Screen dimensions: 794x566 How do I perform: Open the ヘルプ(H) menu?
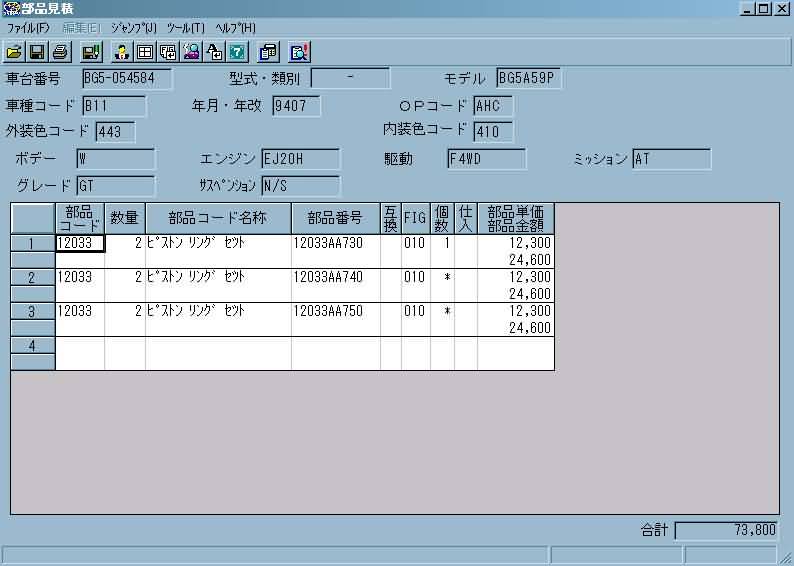point(235,28)
